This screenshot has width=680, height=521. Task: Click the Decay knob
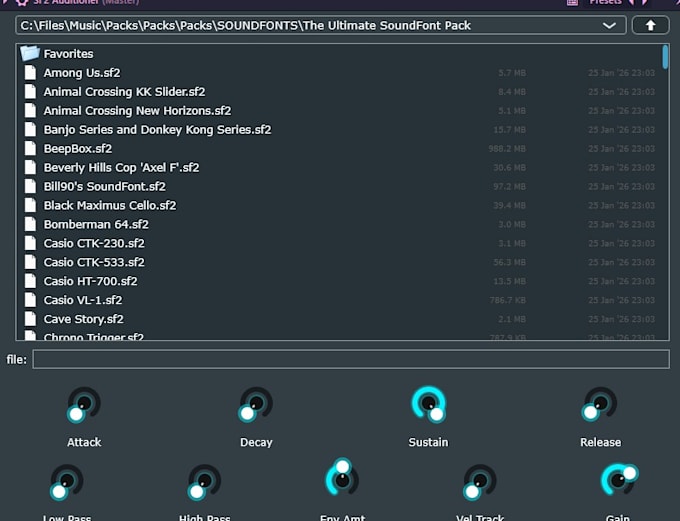pos(256,405)
